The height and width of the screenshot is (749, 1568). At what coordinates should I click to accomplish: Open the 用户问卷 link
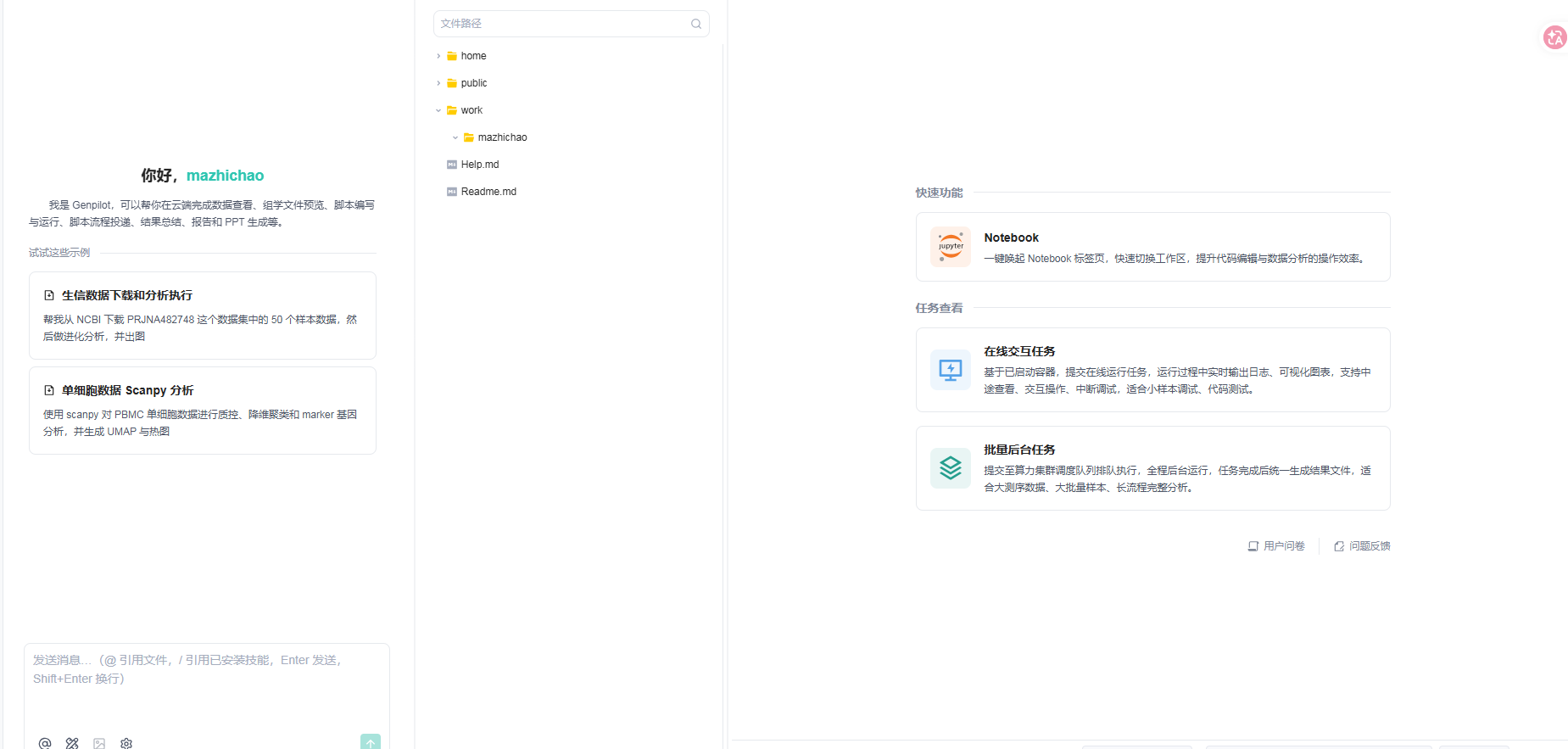tap(1276, 546)
